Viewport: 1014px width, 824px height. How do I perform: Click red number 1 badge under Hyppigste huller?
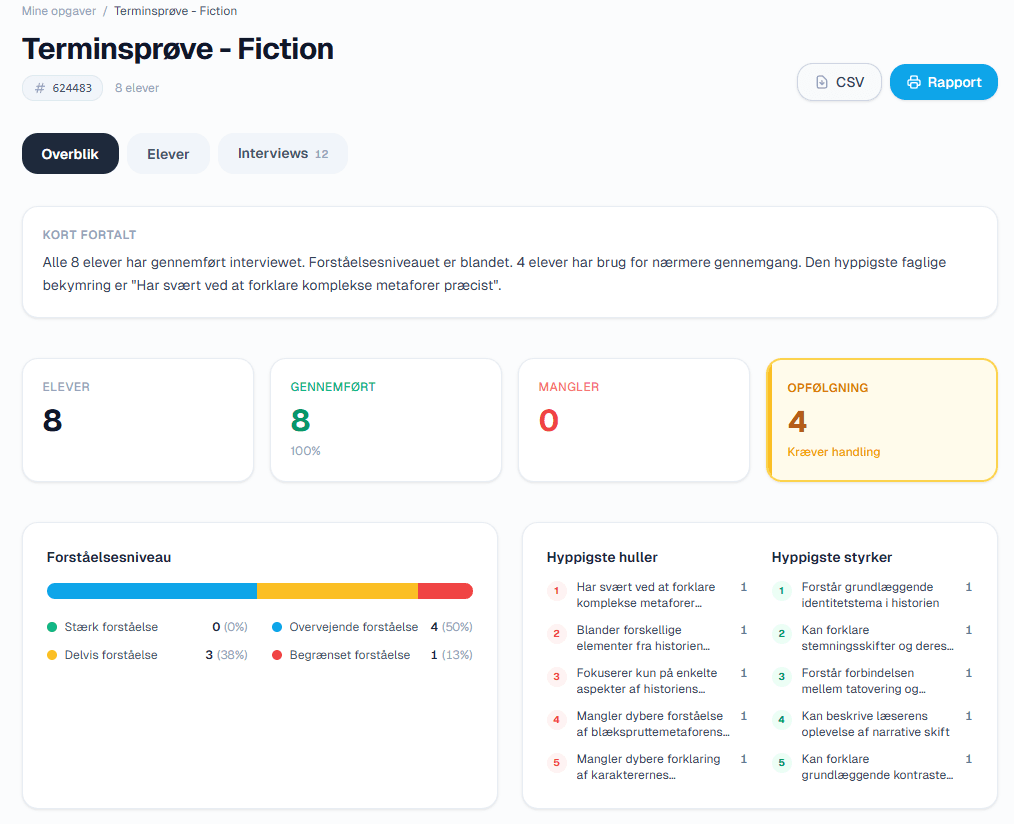click(x=557, y=591)
